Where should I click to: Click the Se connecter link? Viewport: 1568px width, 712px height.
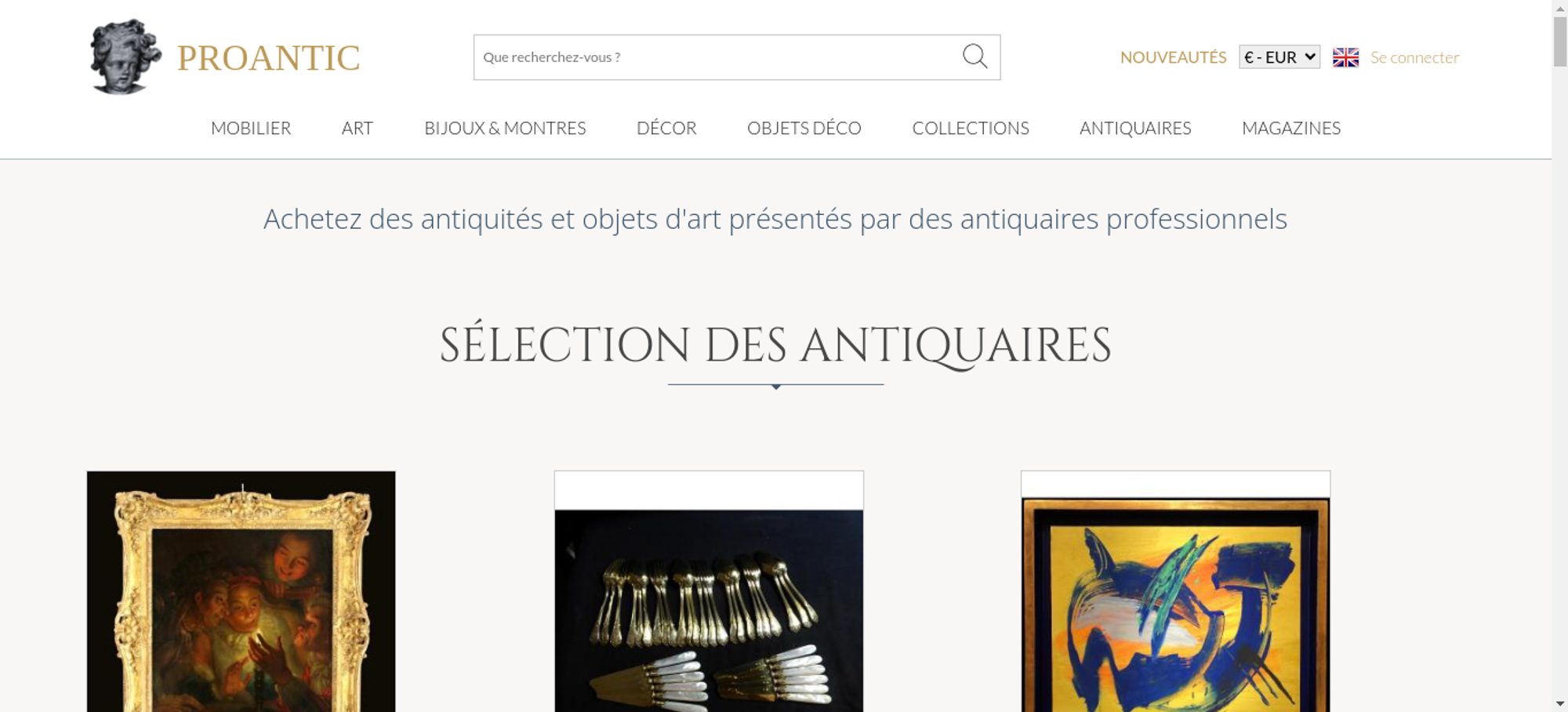click(1414, 57)
